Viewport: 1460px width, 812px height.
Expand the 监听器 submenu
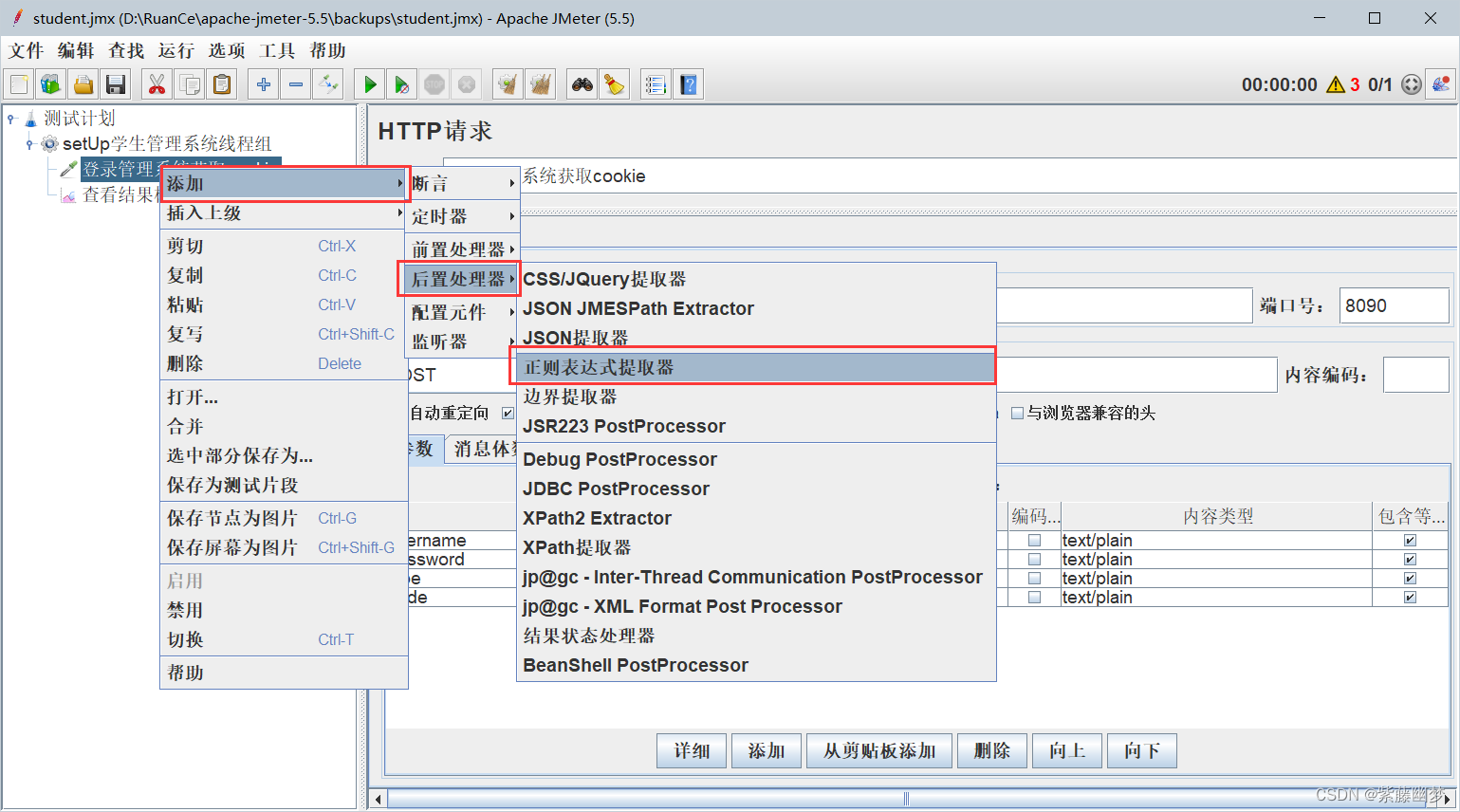point(463,341)
